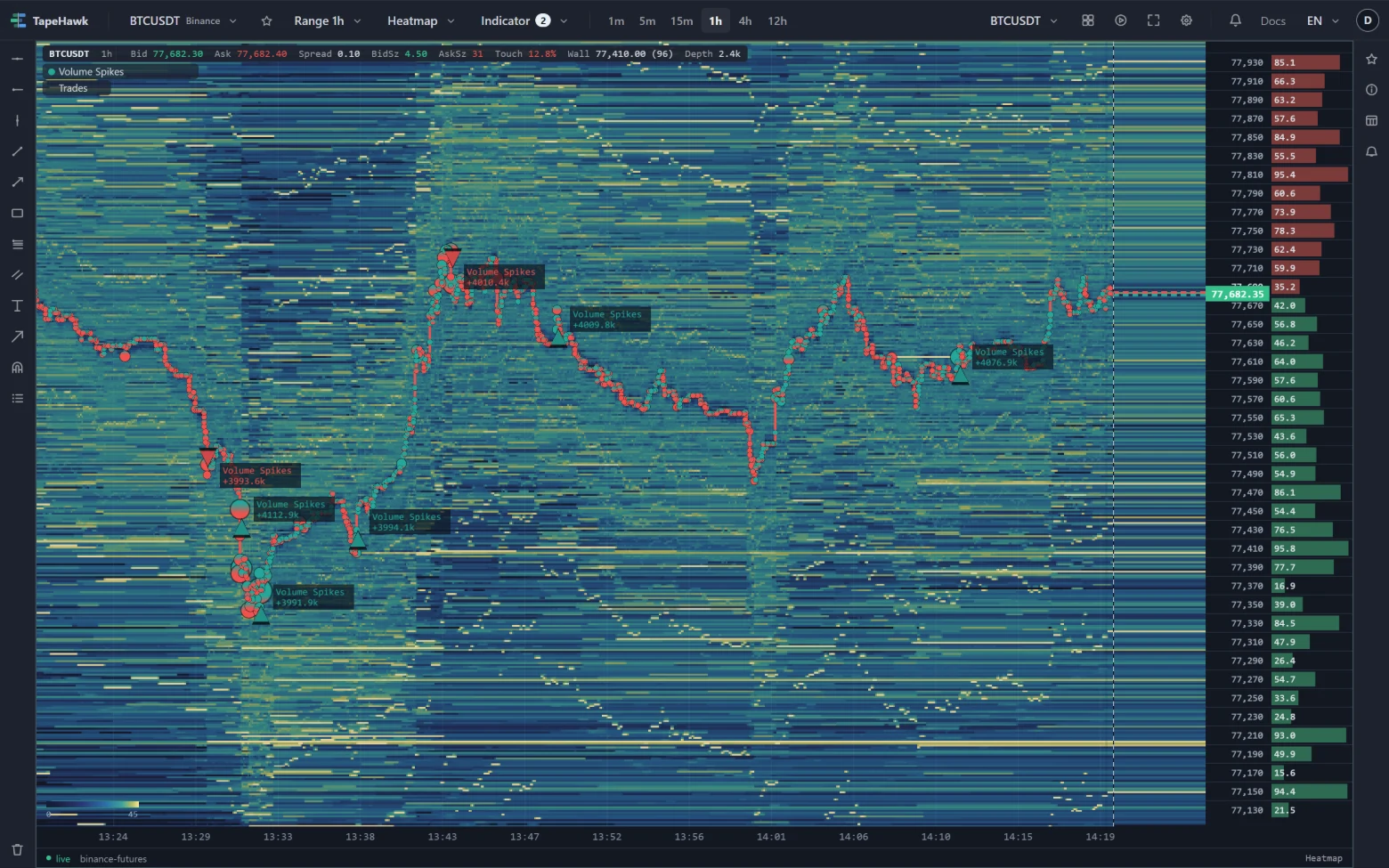Click the 77,410 order book row
1389x868 pixels.
[x=1279, y=548]
